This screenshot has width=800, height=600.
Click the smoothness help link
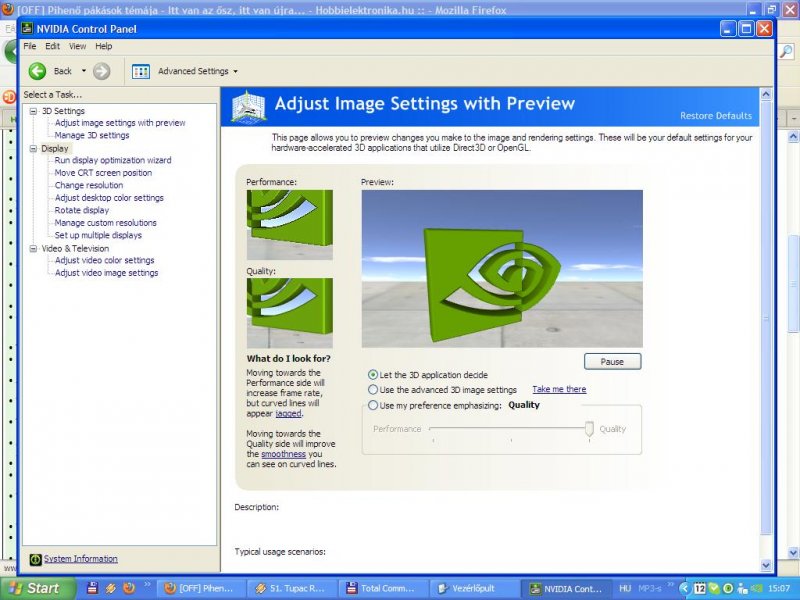click(x=283, y=454)
